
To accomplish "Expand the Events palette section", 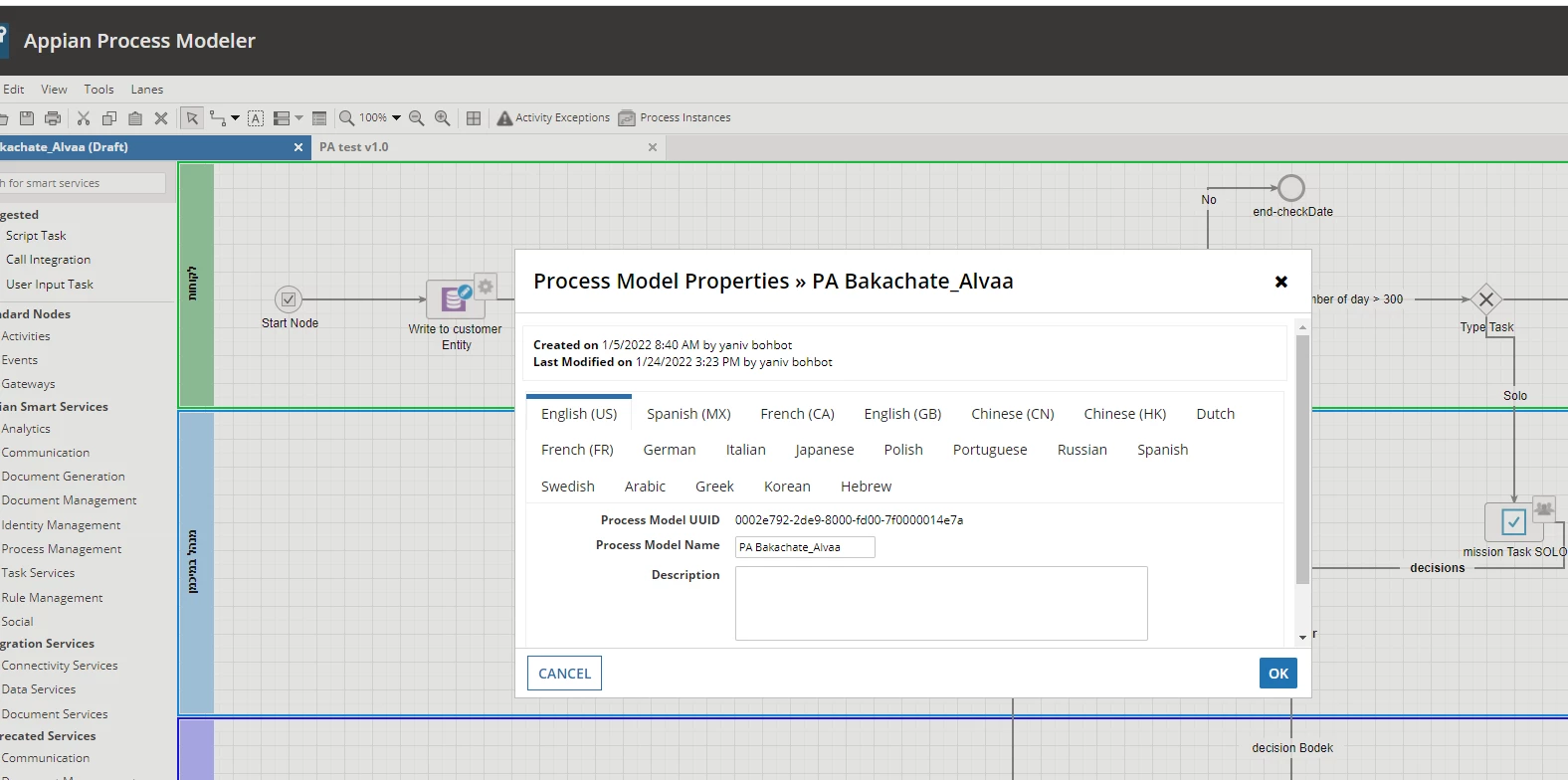I will [20, 360].
